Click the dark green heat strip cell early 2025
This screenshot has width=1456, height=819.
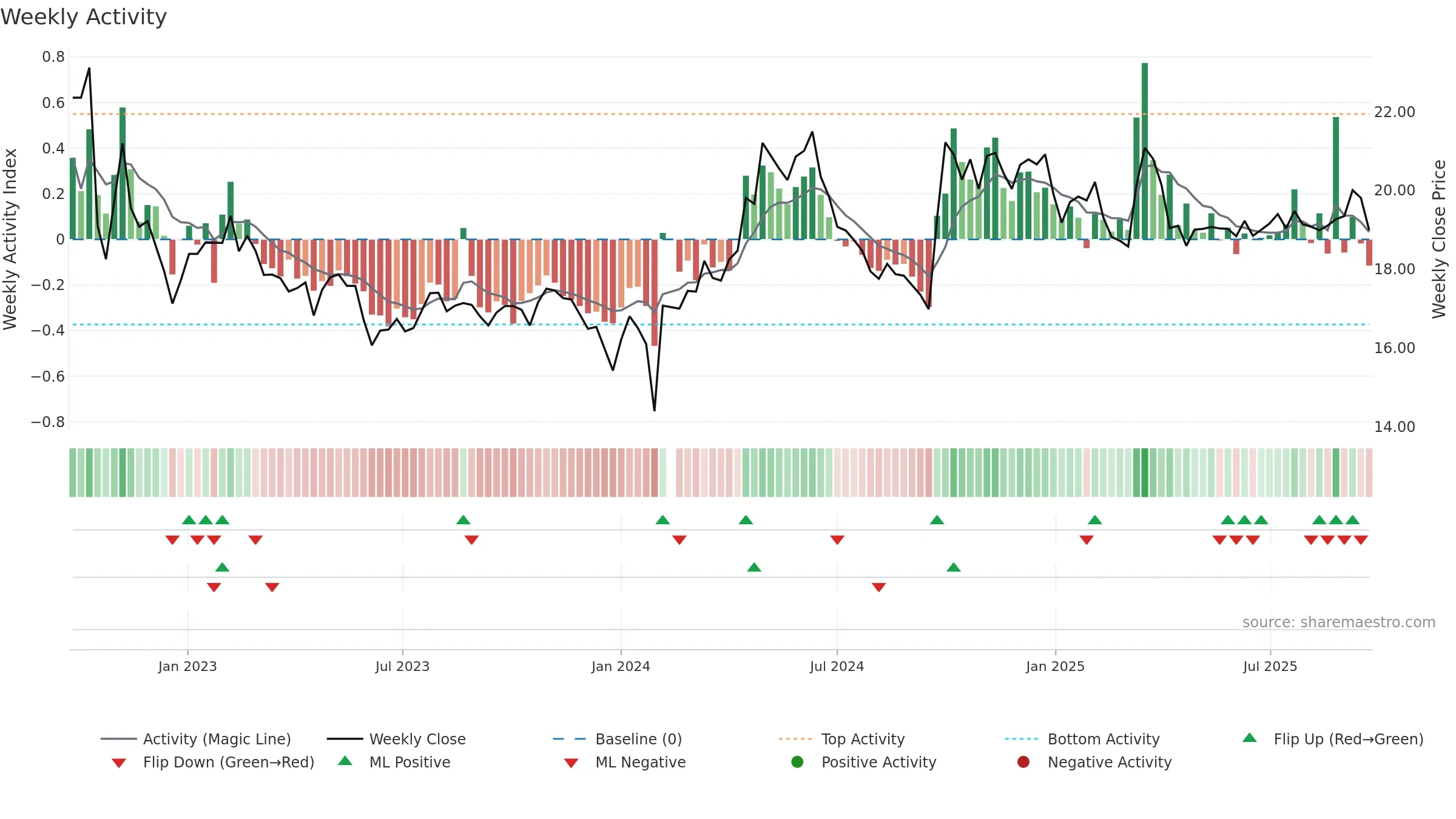click(1144, 473)
